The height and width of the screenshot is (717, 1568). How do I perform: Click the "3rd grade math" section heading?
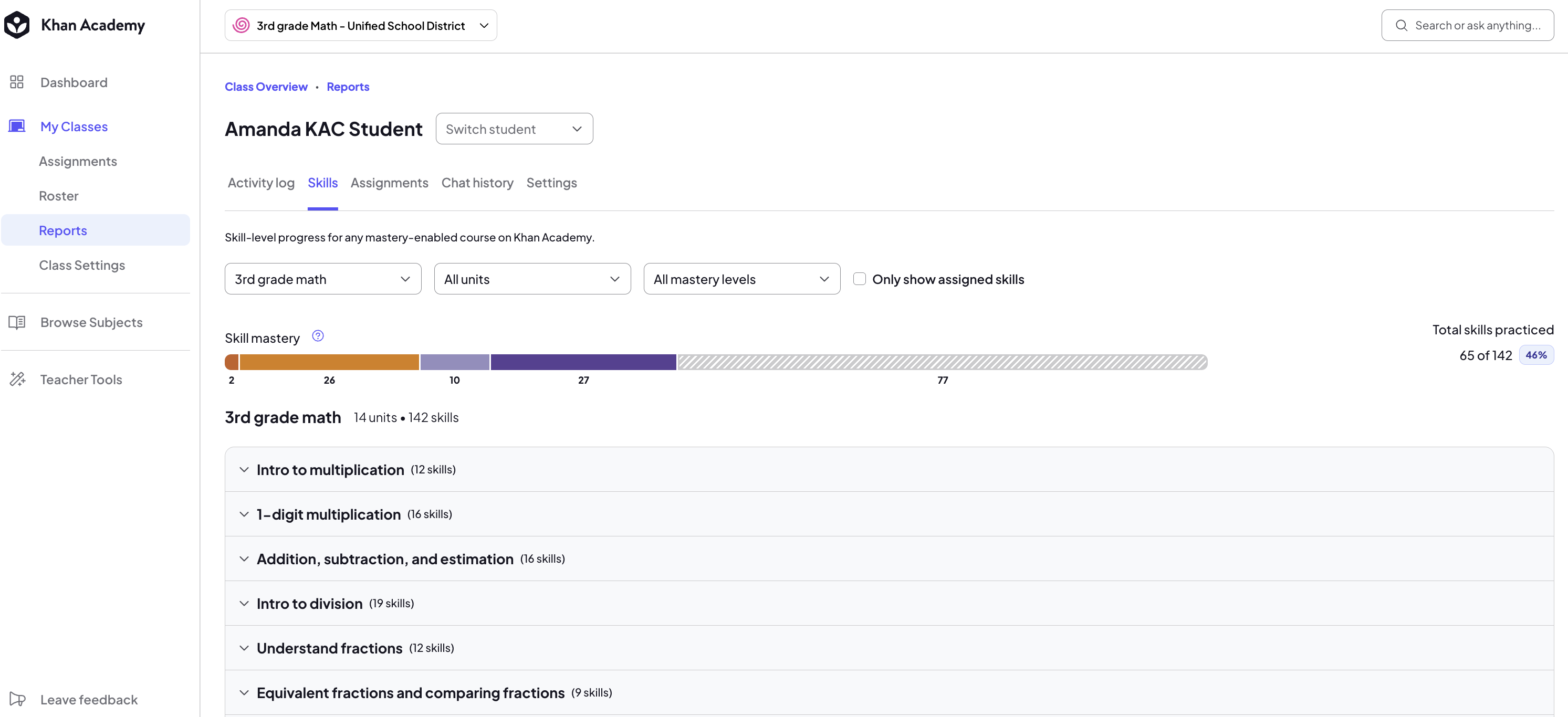pos(283,417)
